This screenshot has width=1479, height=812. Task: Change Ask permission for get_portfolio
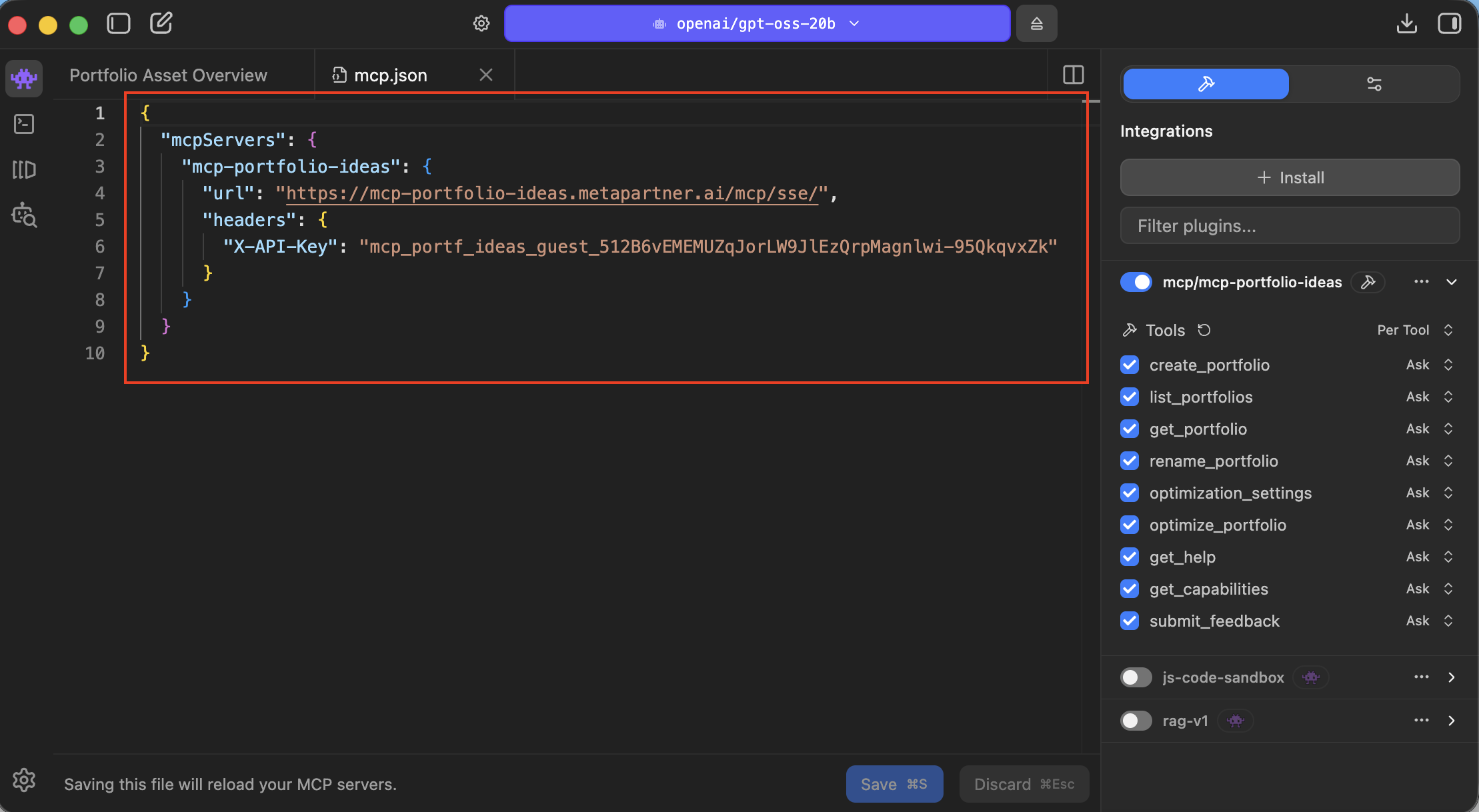coord(1430,429)
